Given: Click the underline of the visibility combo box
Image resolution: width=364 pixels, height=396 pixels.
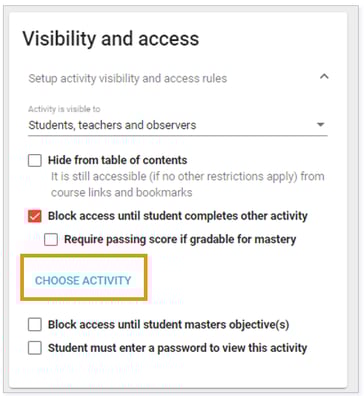Looking at the screenshot, I should 178,135.
